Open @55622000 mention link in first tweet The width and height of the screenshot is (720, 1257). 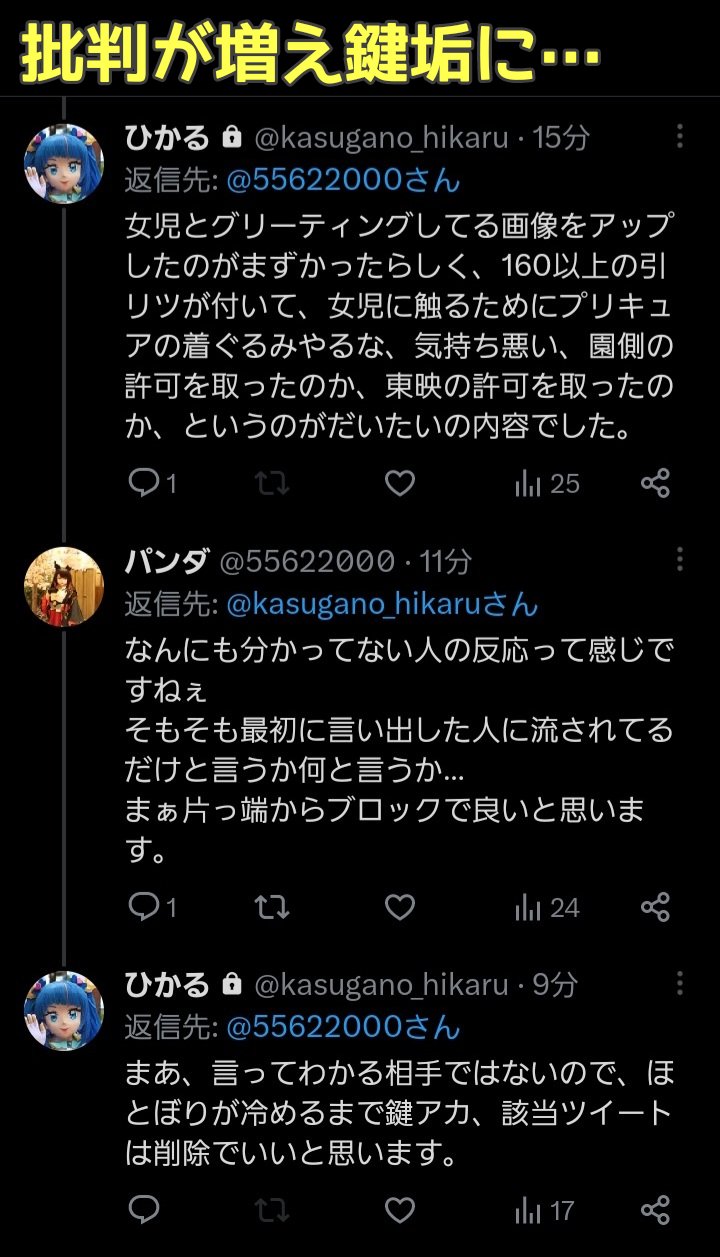(x=343, y=181)
